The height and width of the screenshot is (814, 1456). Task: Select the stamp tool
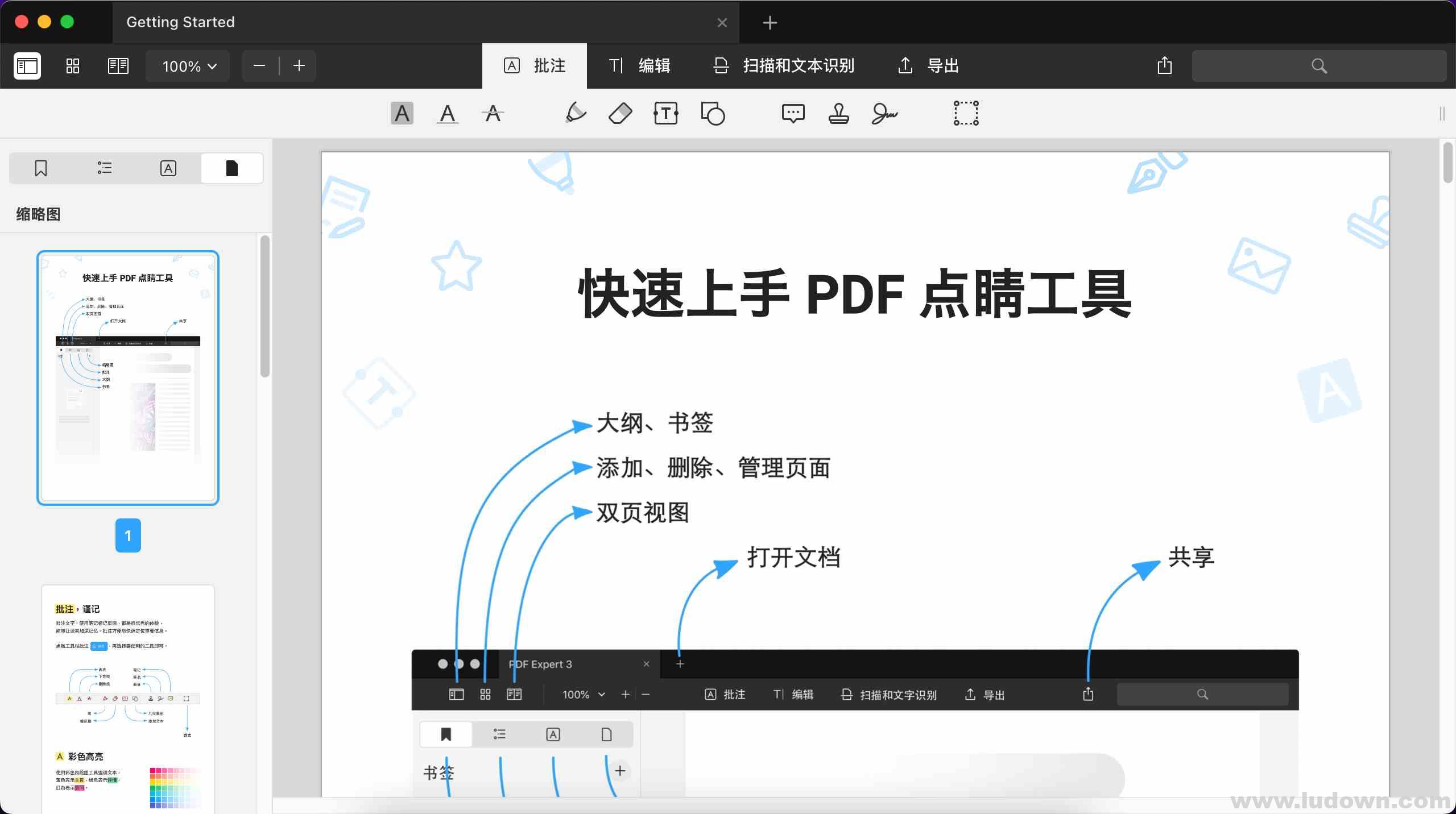(x=839, y=113)
